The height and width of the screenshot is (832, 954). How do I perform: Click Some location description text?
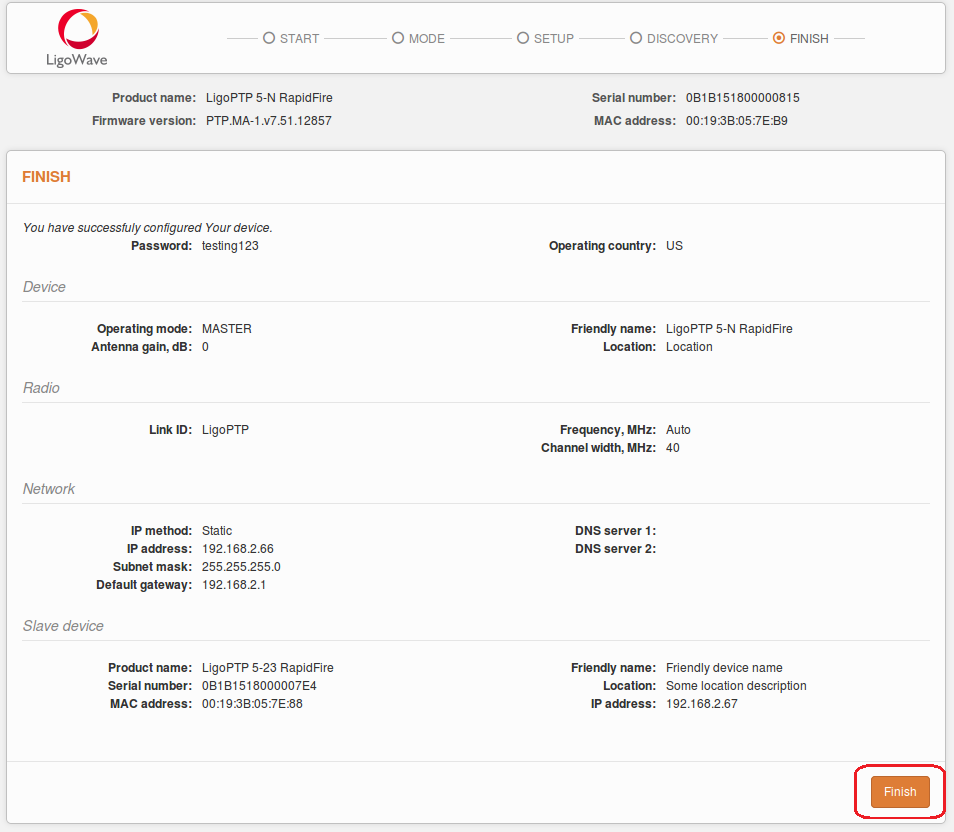736,685
